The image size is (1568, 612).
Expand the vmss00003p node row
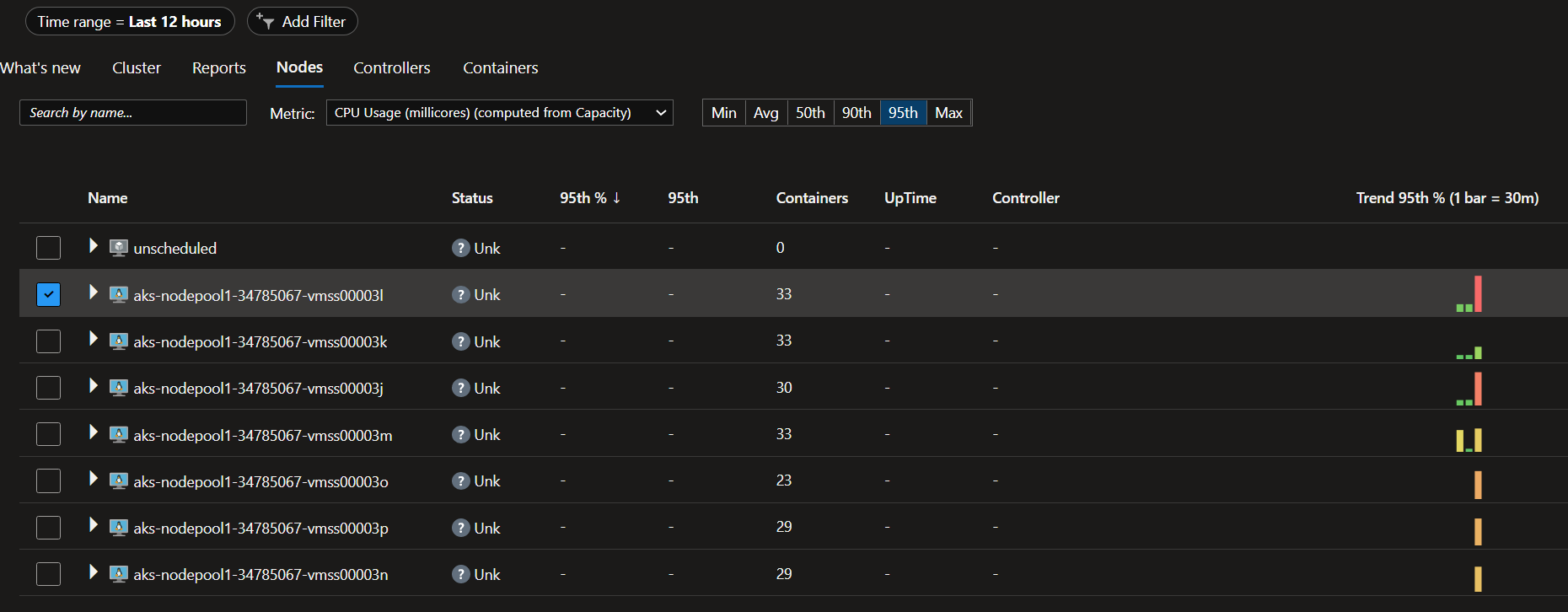94,526
